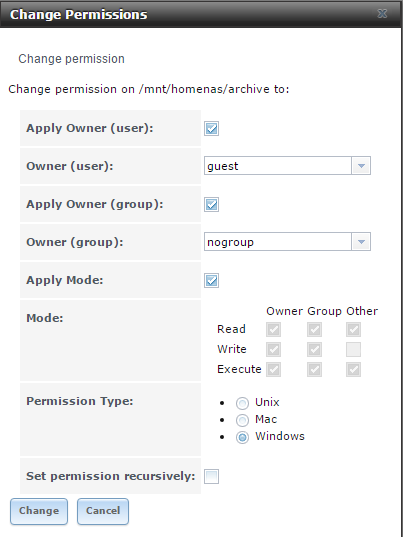Enable Other Write permission checkbox
Image resolution: width=403 pixels, height=537 pixels.
coord(353,349)
